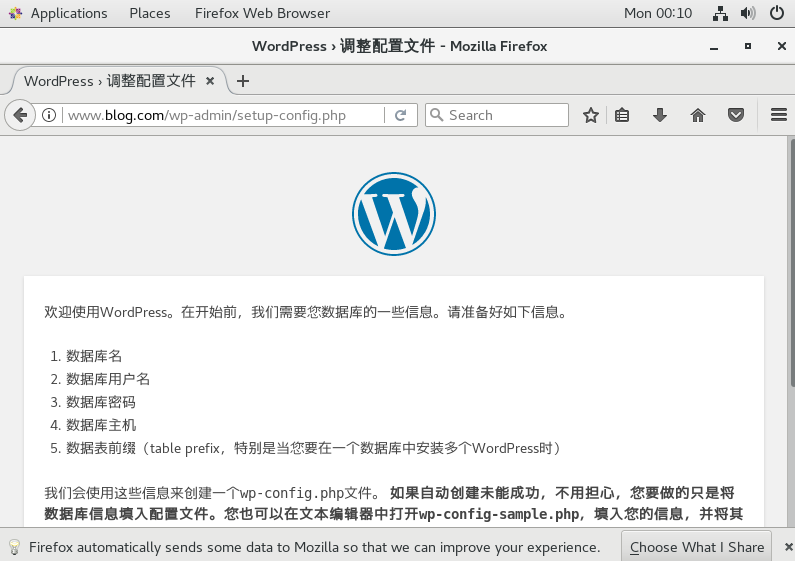The height and width of the screenshot is (561, 795).
Task: Bookmark this page with the star icon
Action: tap(591, 115)
